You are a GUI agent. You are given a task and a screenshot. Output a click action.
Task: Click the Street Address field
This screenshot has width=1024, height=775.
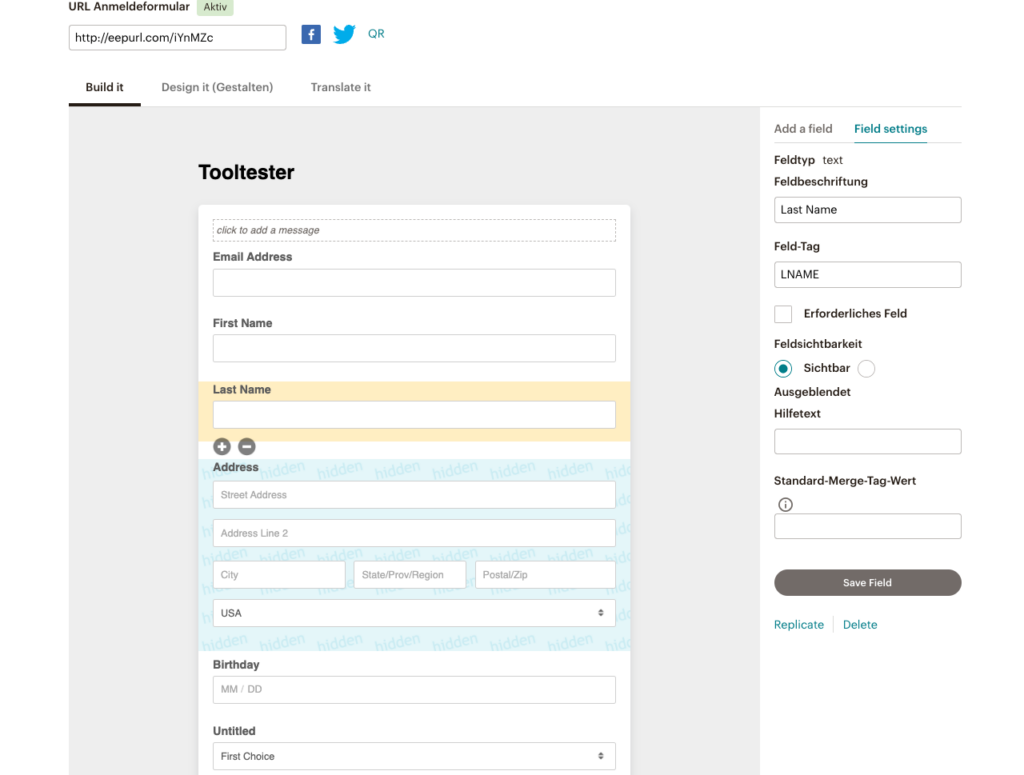414,495
